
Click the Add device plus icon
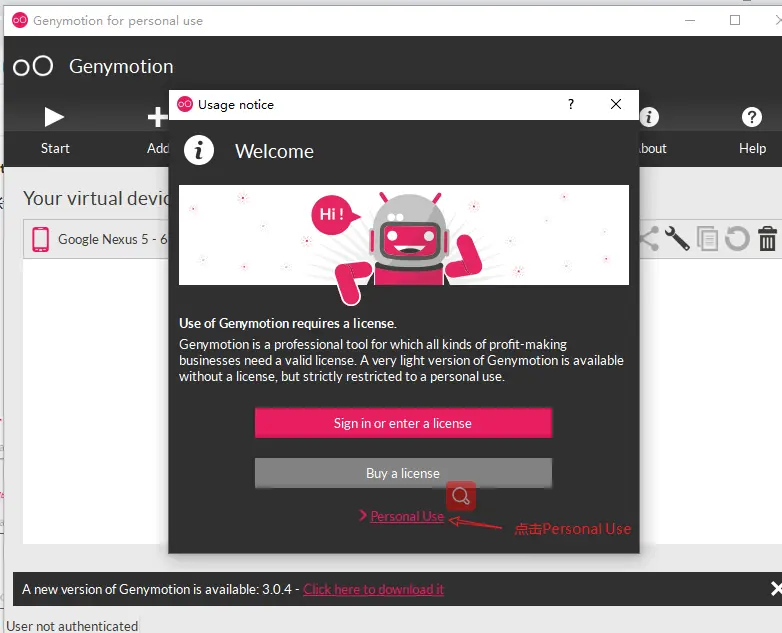coord(158,118)
